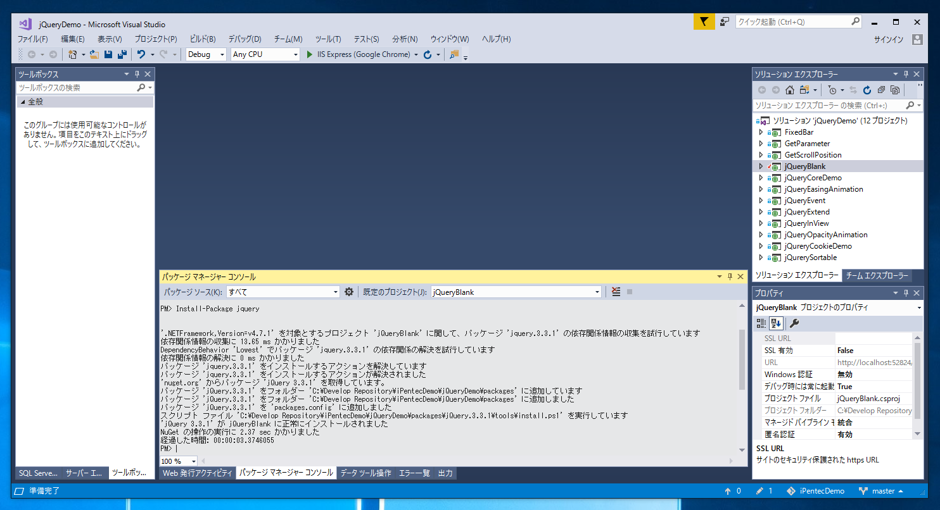Click the browser Refresh icon in toolbar
940x510 pixels.
(427, 55)
